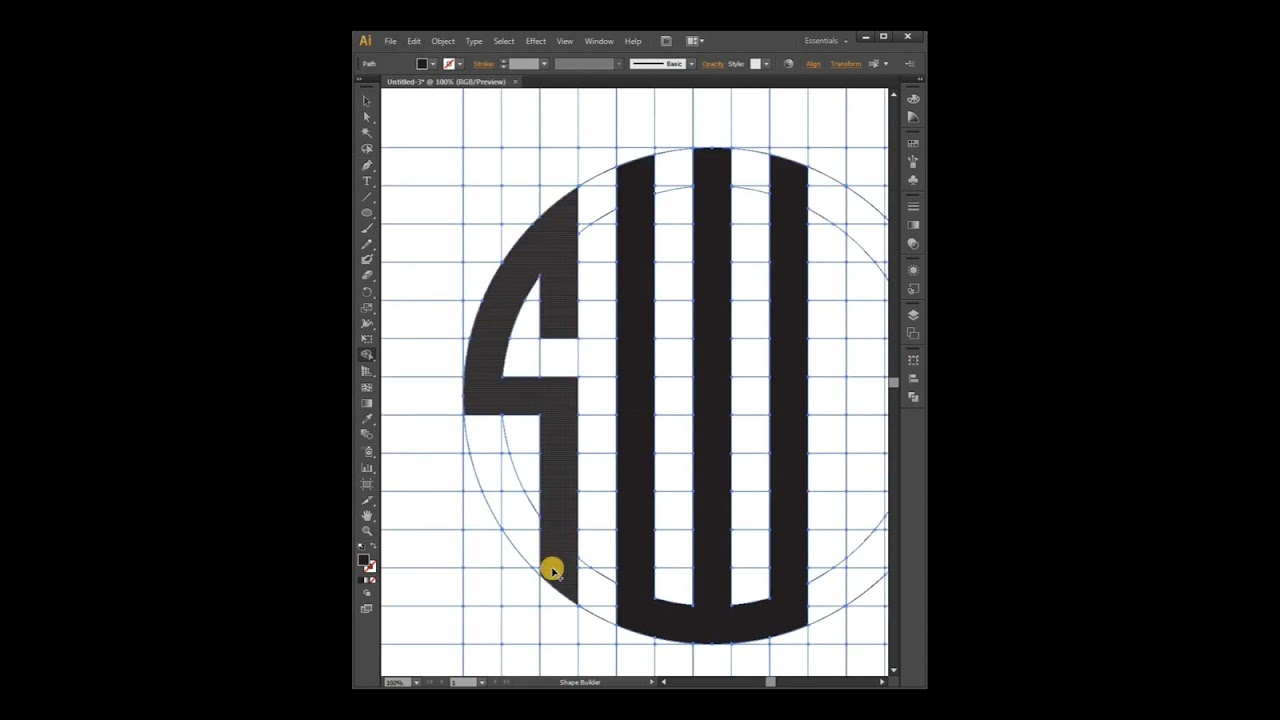Select the Eraser tool

pos(367,276)
